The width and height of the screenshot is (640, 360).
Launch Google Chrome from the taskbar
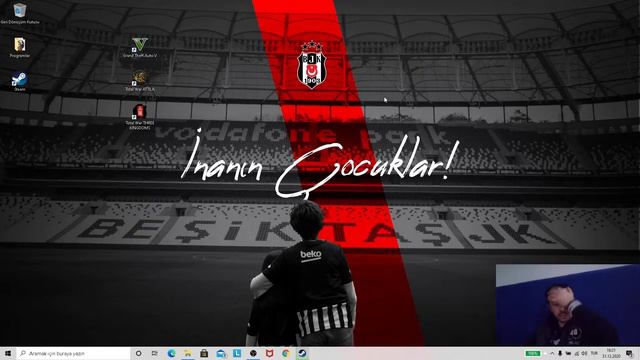click(x=286, y=353)
